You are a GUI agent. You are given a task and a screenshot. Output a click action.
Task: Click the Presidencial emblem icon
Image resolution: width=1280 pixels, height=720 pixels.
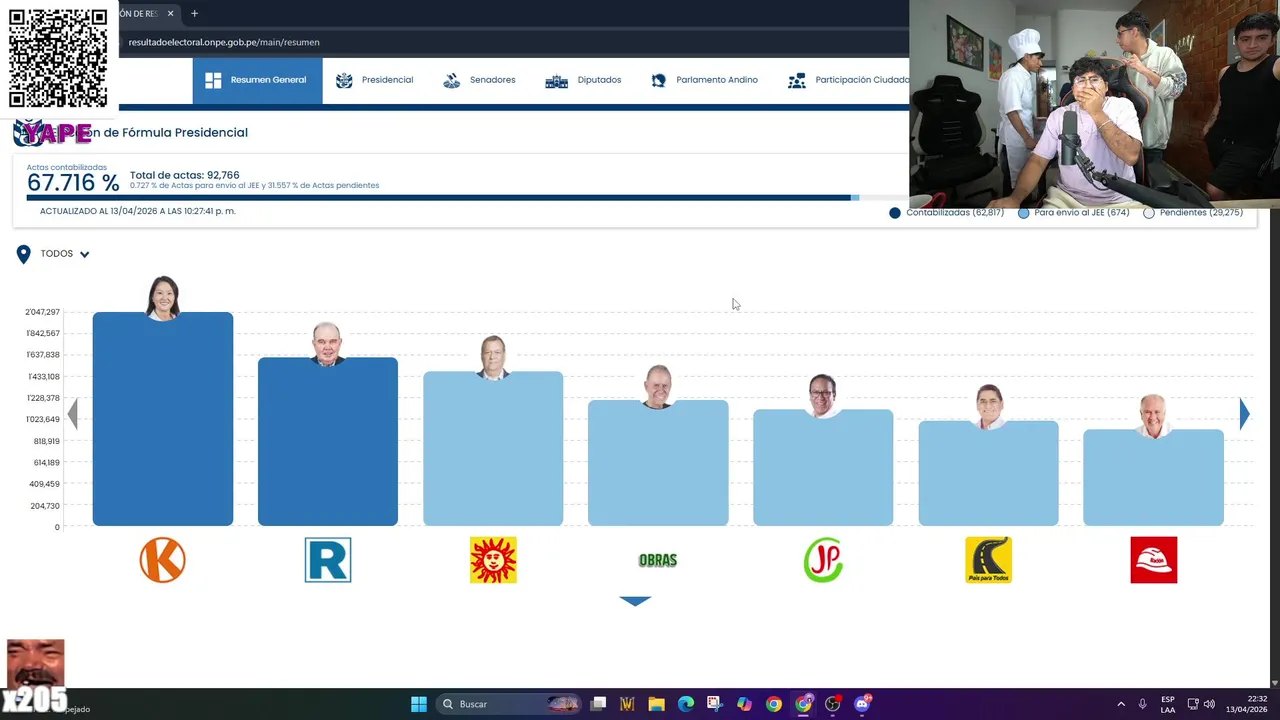point(344,80)
